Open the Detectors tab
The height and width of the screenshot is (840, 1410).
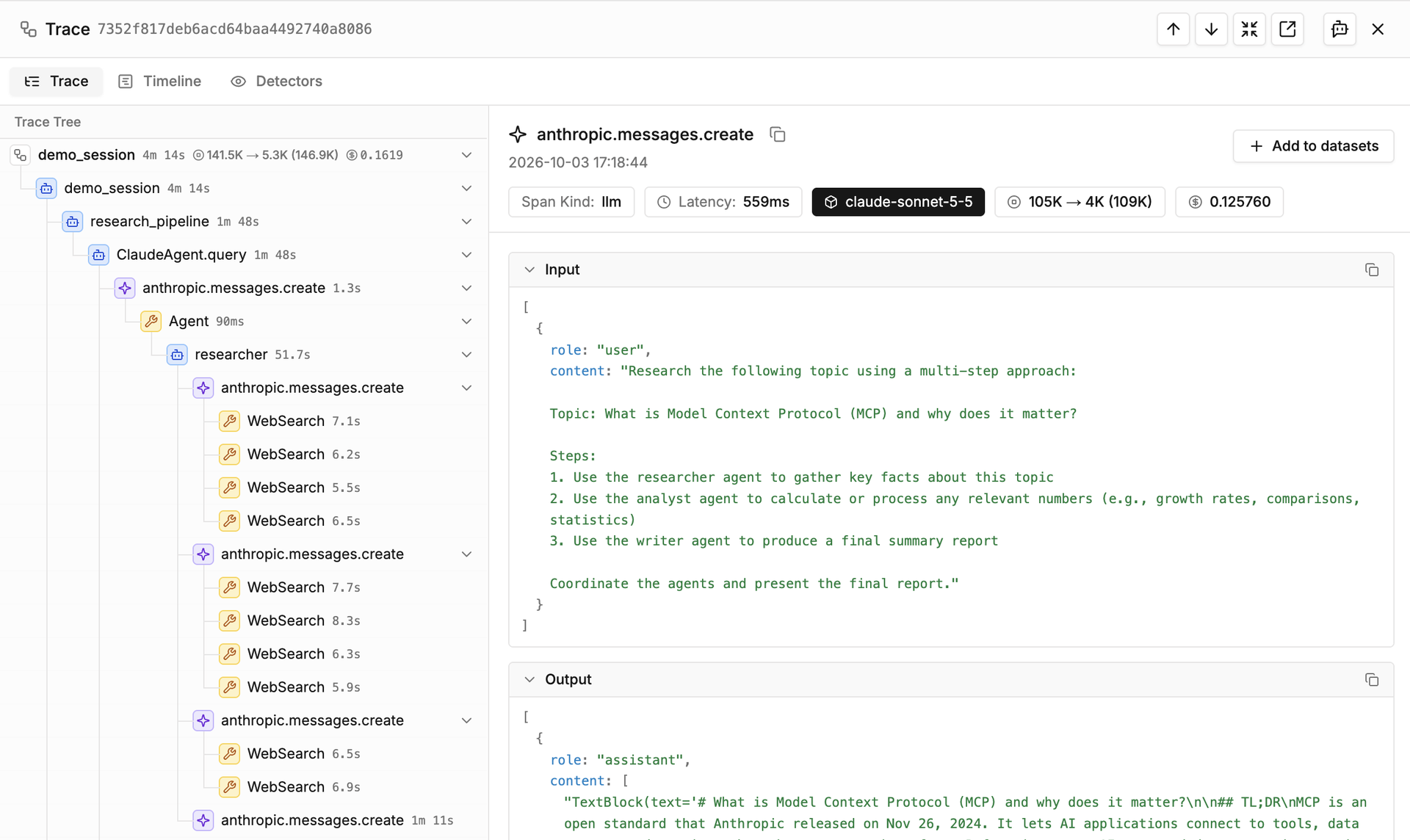277,82
